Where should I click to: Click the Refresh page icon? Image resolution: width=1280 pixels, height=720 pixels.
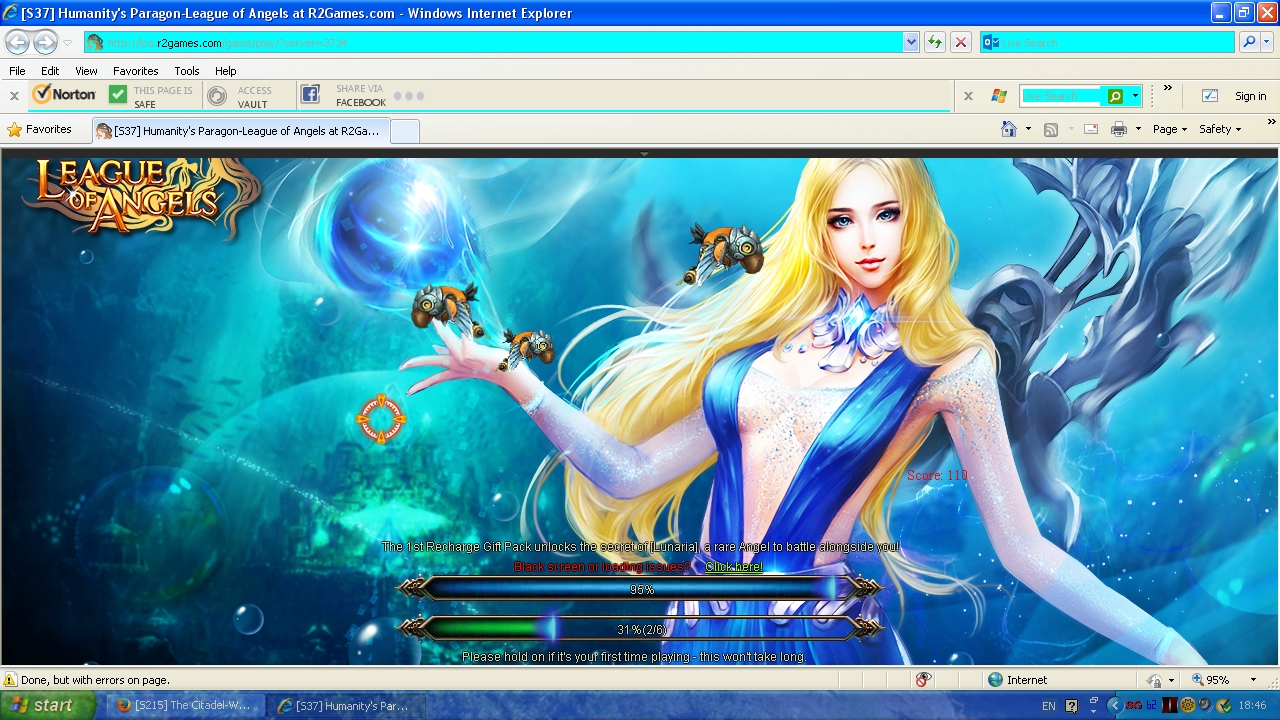pos(935,42)
